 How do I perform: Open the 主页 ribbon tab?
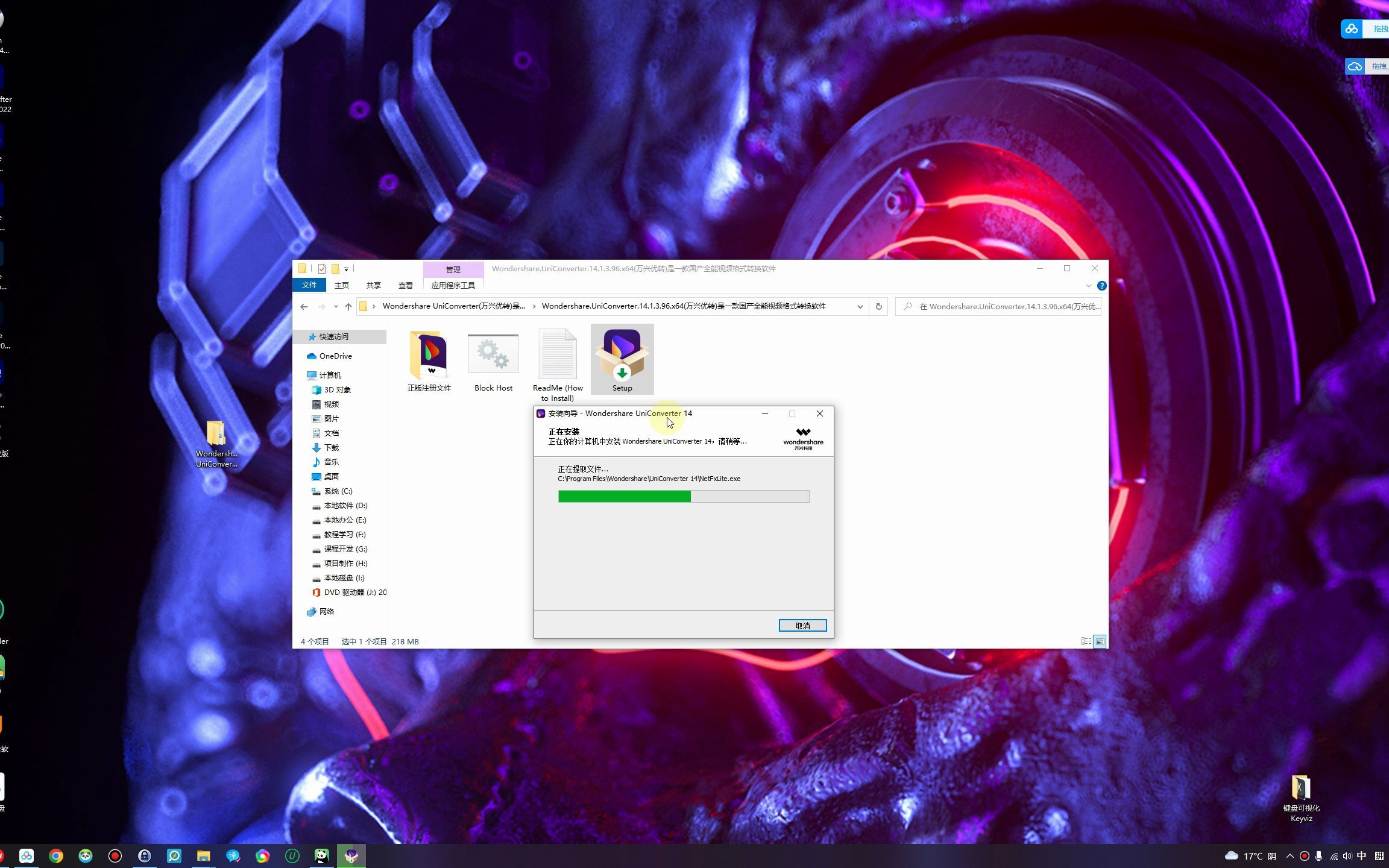tap(342, 285)
